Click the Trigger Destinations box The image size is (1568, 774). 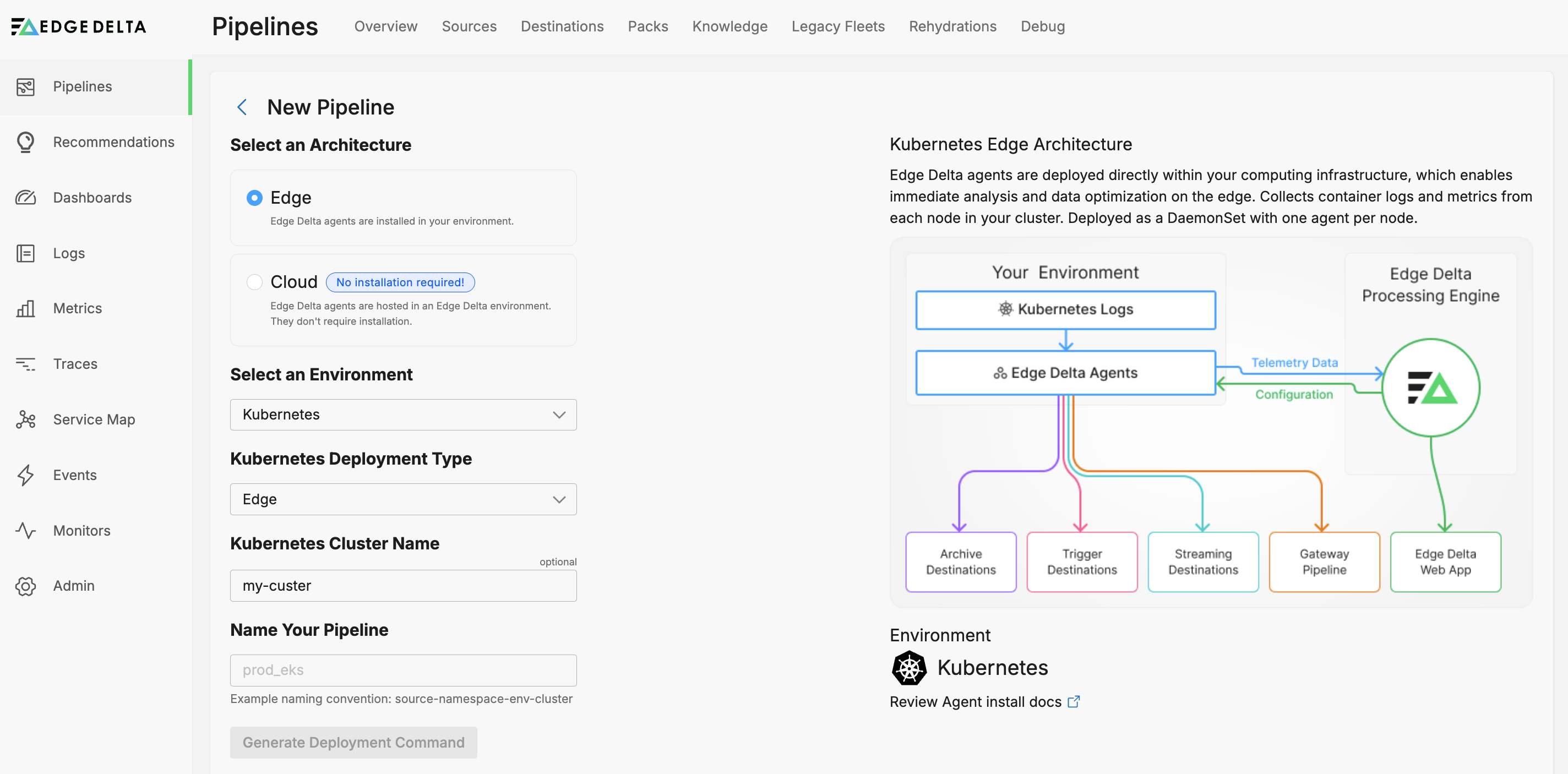[x=1082, y=562]
